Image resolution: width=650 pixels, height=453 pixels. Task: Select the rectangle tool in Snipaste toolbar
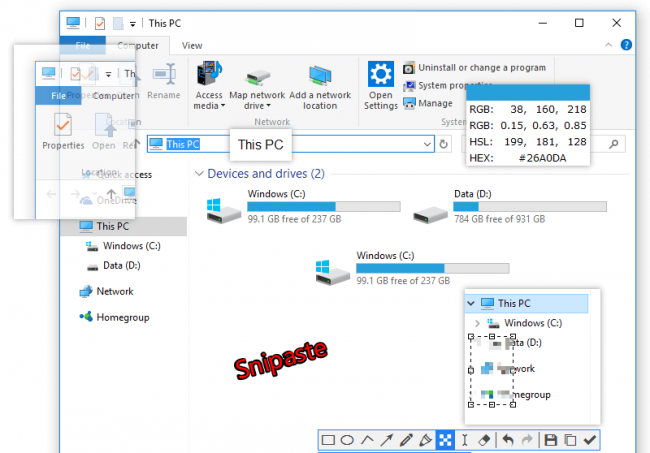click(328, 440)
